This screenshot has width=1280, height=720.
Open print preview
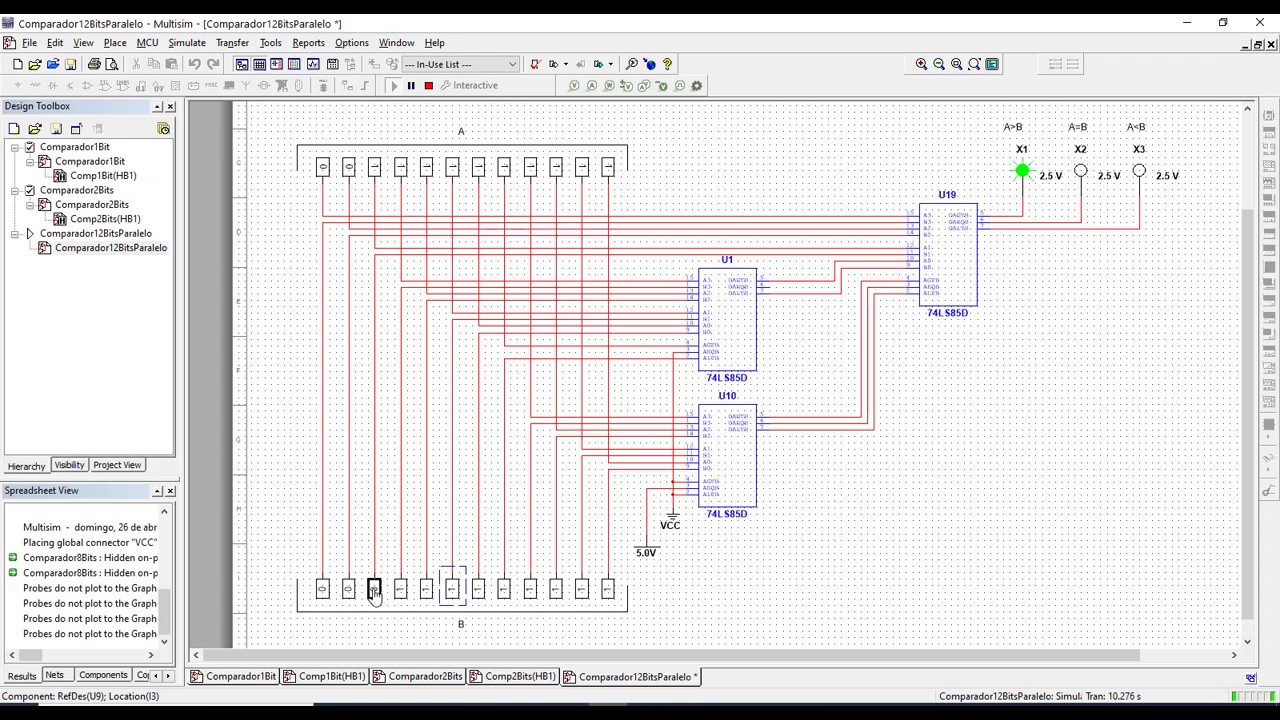tap(111, 64)
